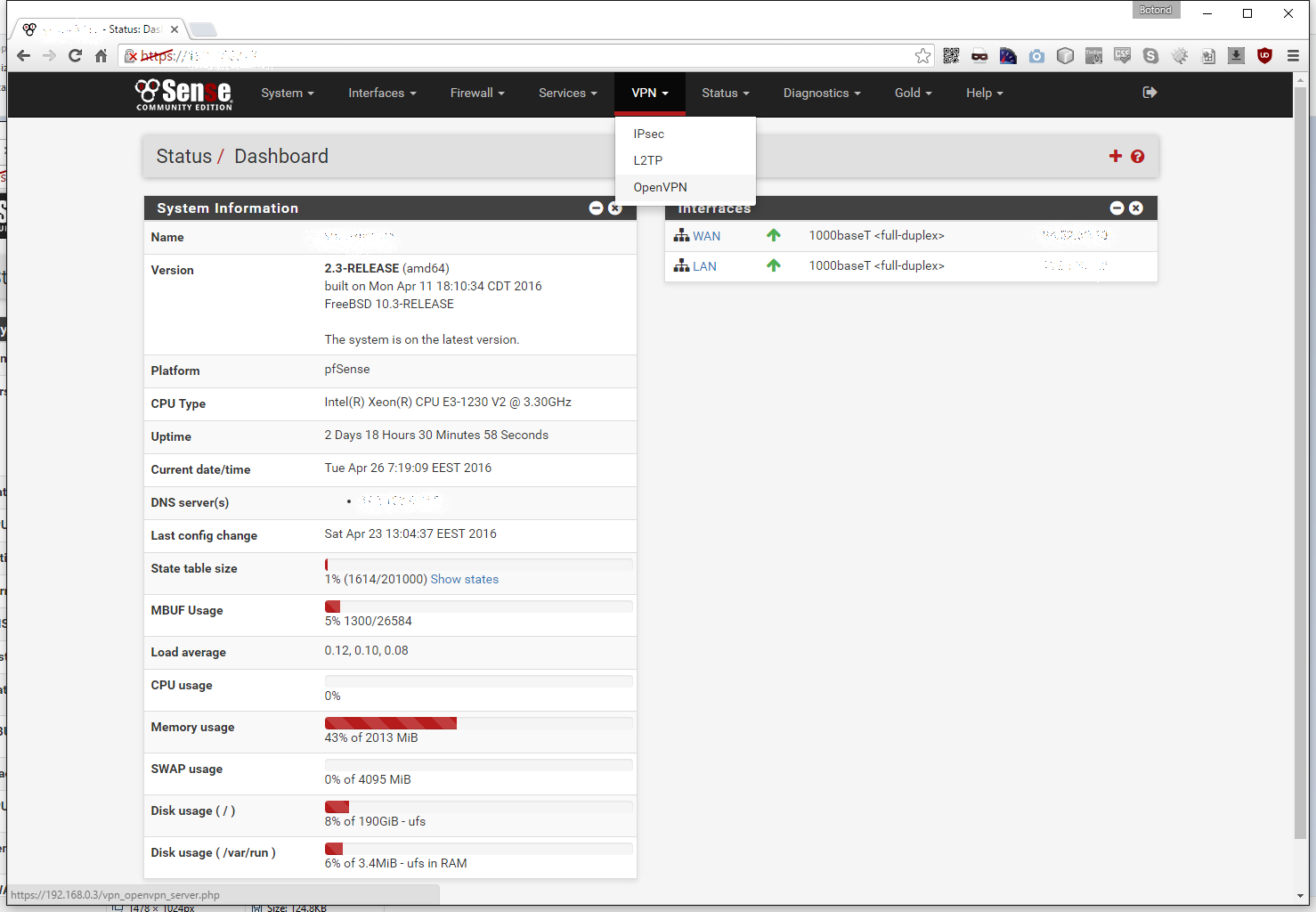1316x912 pixels.
Task: Choose L2TP from the VPN menu
Action: click(x=686, y=160)
